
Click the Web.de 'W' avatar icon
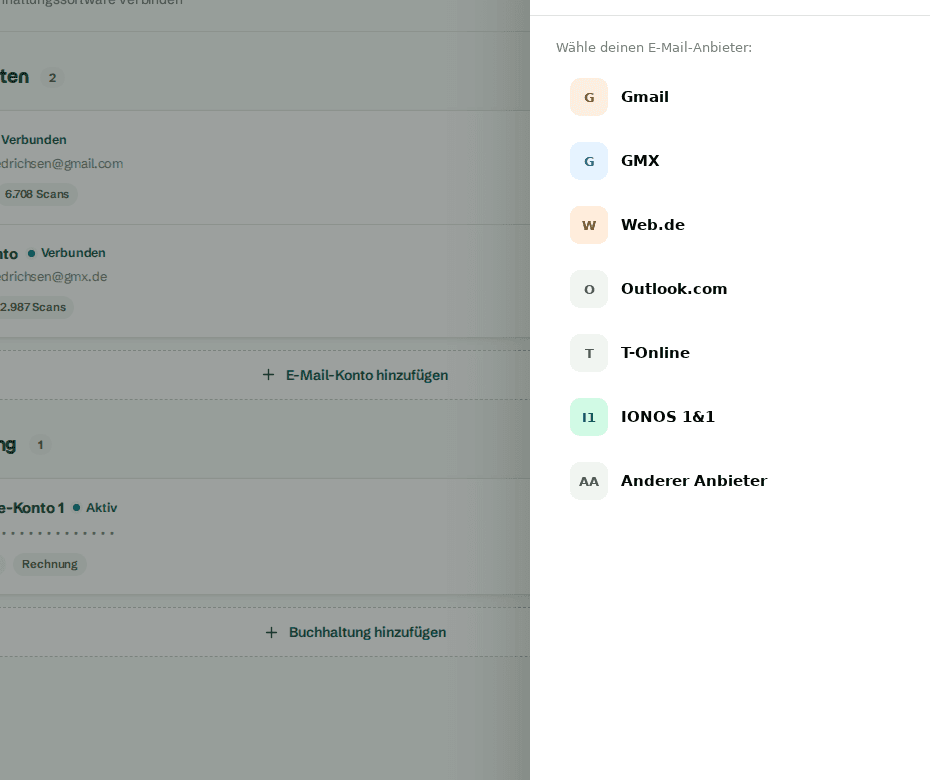point(589,225)
